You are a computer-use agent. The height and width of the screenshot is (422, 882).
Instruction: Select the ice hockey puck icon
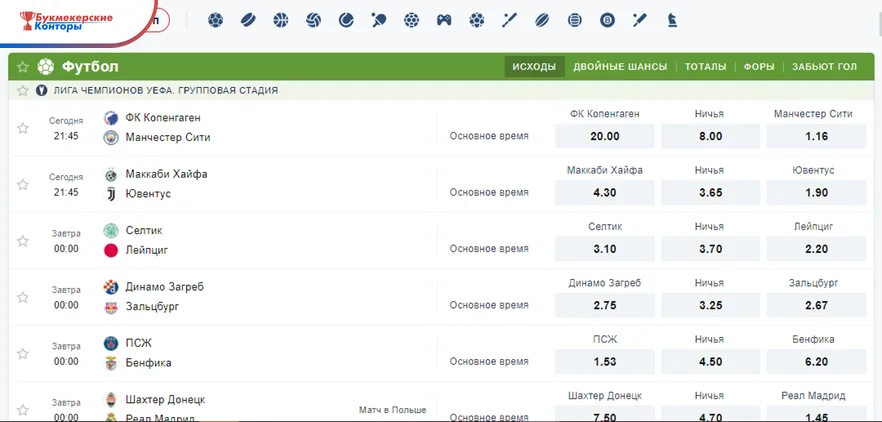(248, 20)
